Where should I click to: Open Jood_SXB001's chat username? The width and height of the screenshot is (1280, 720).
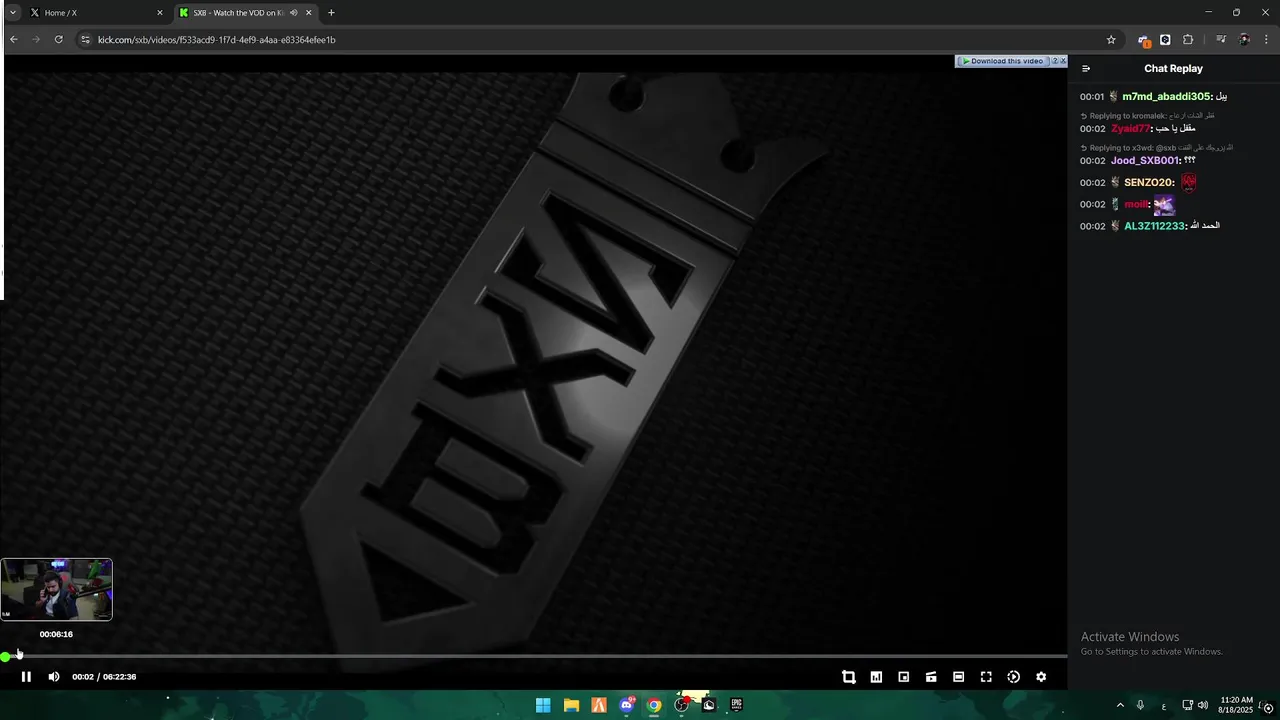pyautogui.click(x=1145, y=161)
